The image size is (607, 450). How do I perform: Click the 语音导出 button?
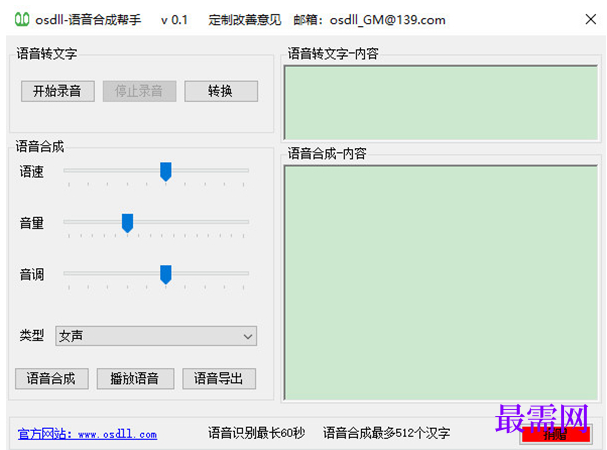tap(219, 378)
